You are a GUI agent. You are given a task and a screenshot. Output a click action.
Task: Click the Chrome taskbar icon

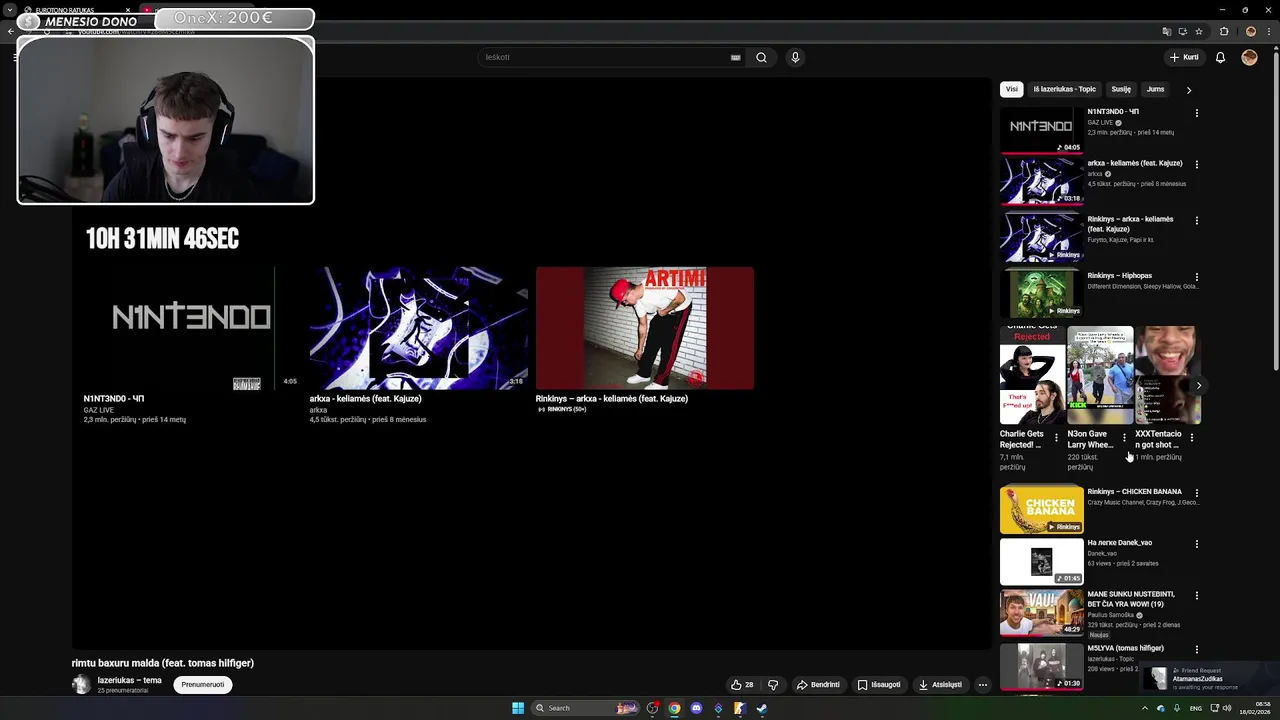point(674,708)
